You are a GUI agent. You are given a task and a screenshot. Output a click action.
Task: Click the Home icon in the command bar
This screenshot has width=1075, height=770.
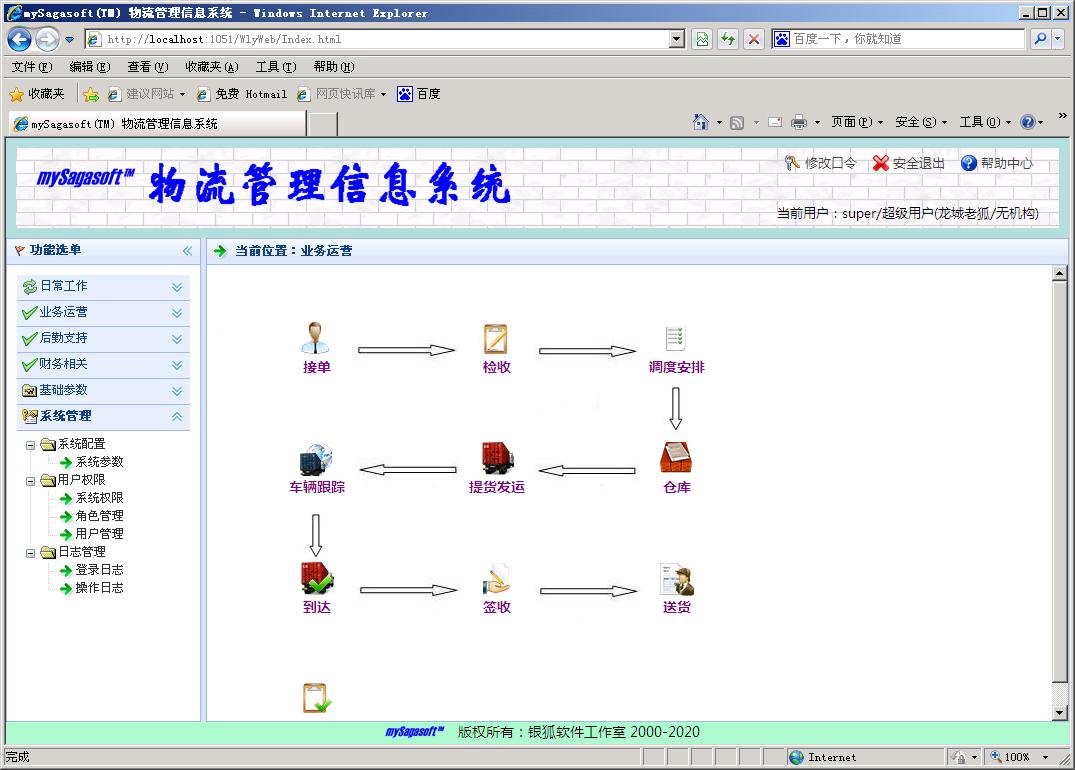pyautogui.click(x=700, y=122)
